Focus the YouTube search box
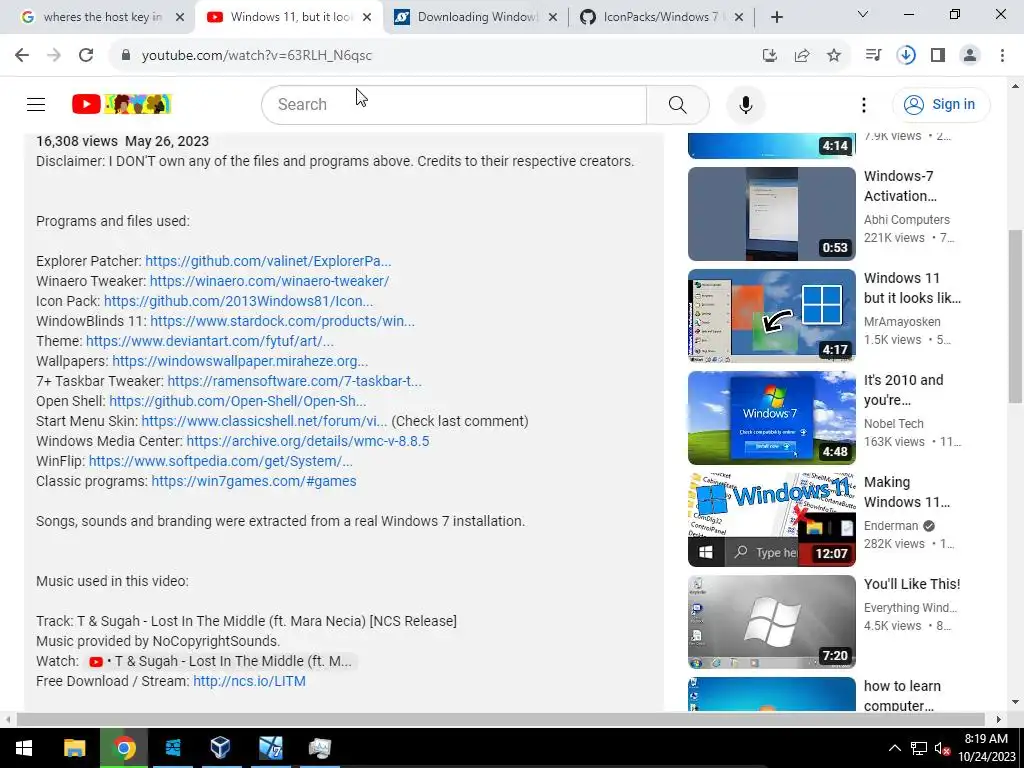 454,104
